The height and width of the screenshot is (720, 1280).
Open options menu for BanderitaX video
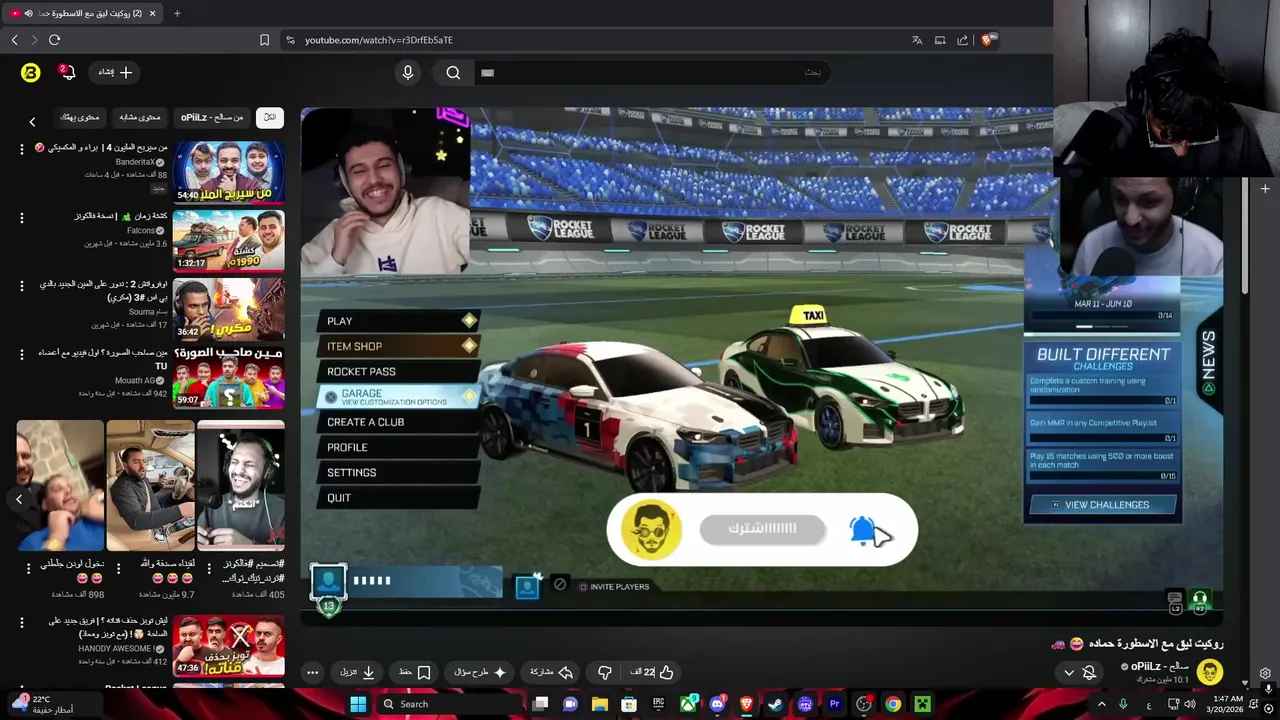point(22,148)
